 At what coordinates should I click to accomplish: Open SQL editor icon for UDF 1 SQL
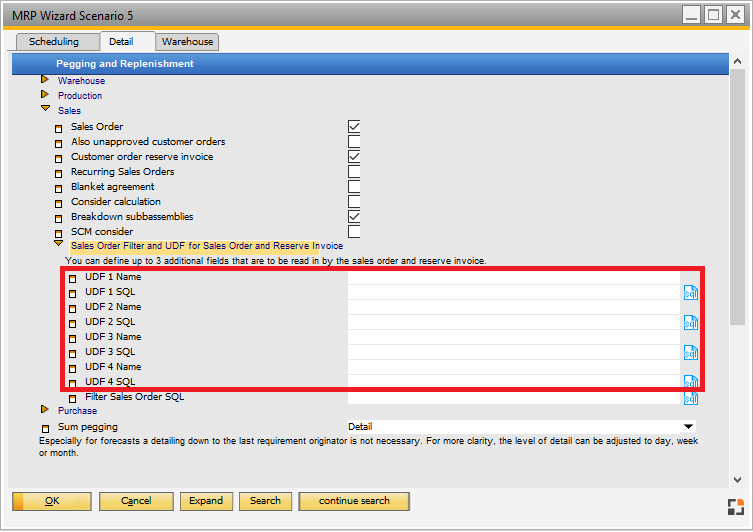pyautogui.click(x=690, y=292)
